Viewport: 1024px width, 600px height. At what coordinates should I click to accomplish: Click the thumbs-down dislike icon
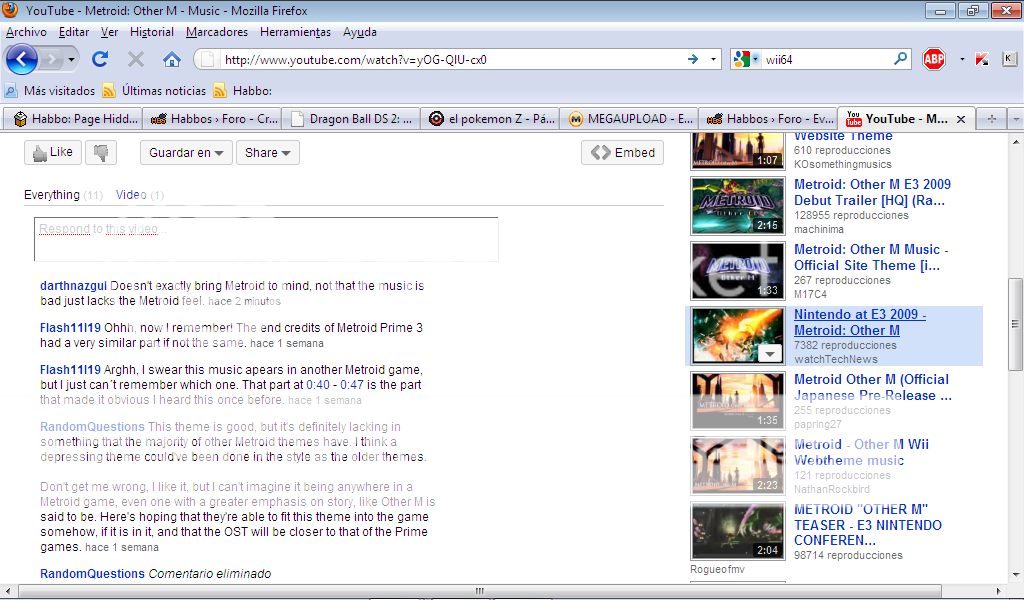pyautogui.click(x=101, y=152)
